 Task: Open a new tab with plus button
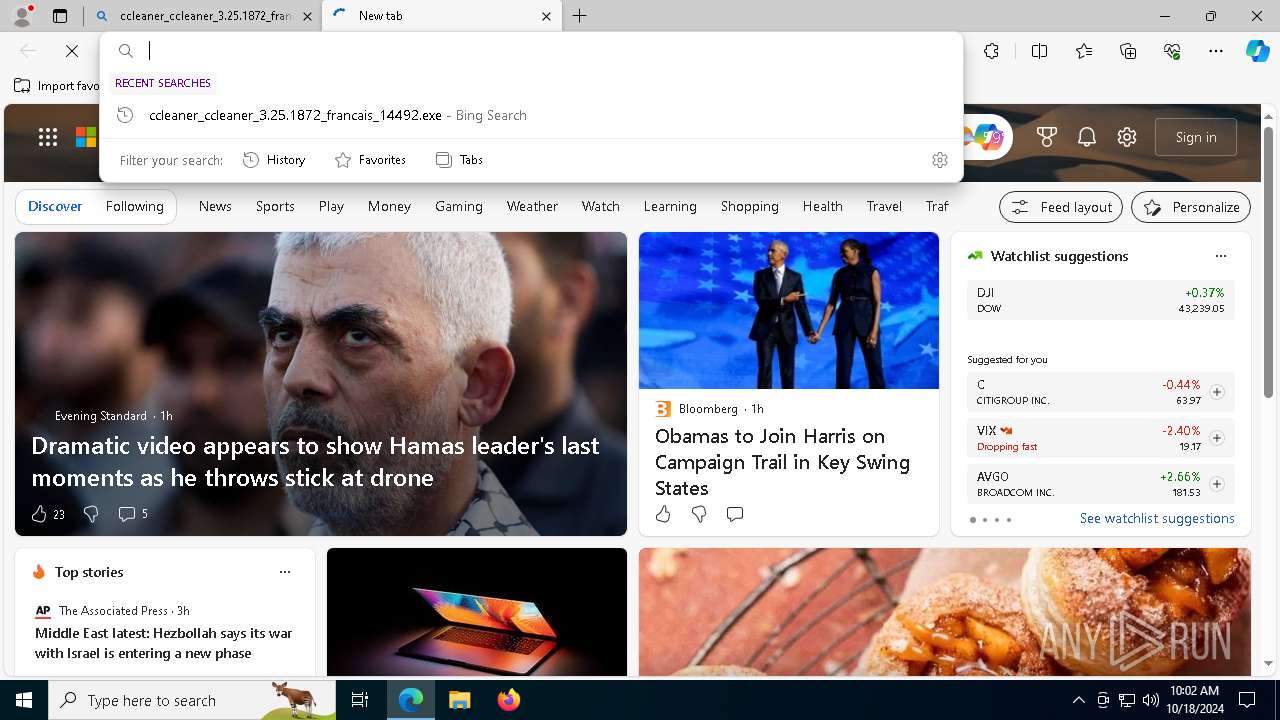click(x=580, y=16)
